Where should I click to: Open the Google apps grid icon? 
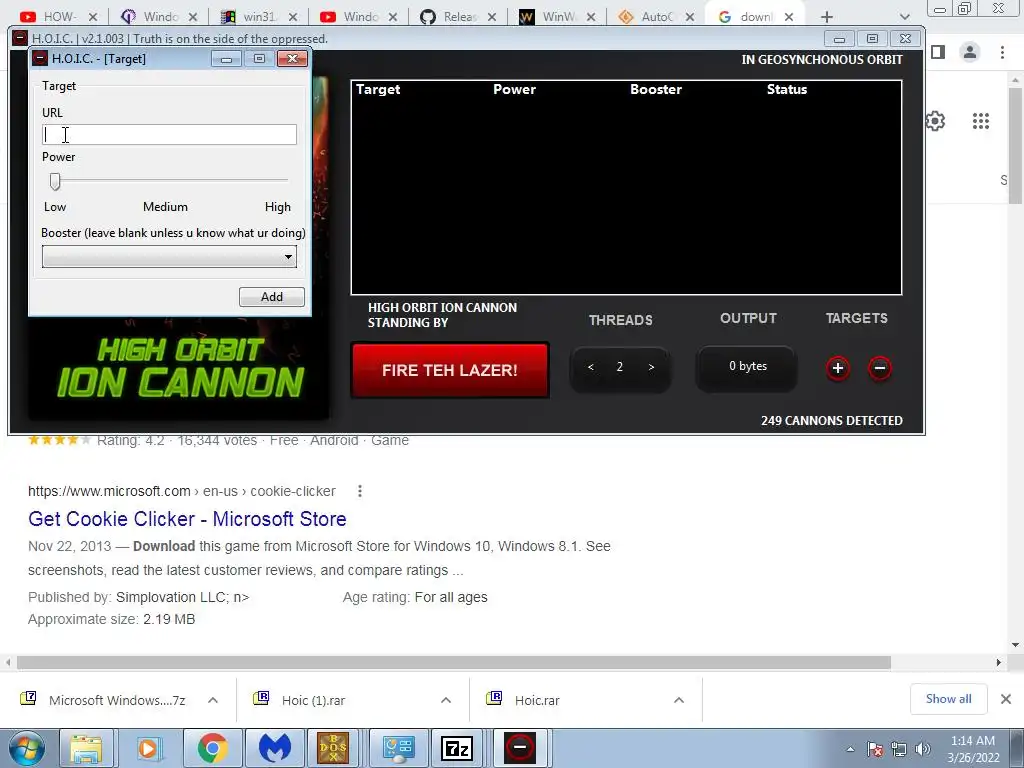coord(981,121)
